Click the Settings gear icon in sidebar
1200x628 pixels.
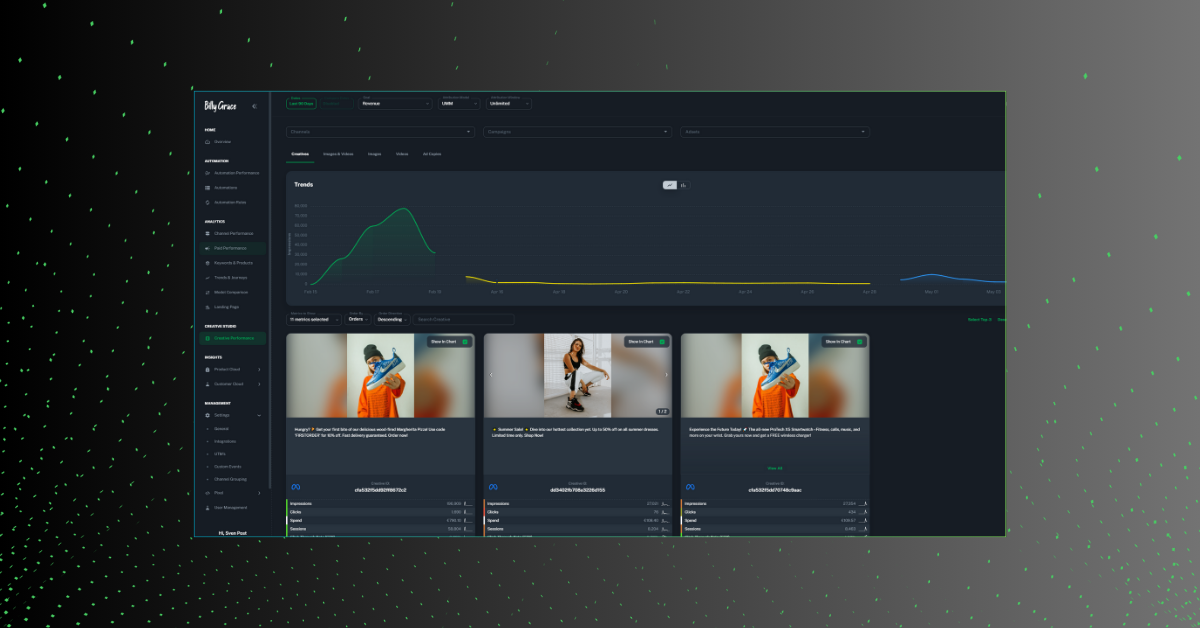click(x=207, y=415)
